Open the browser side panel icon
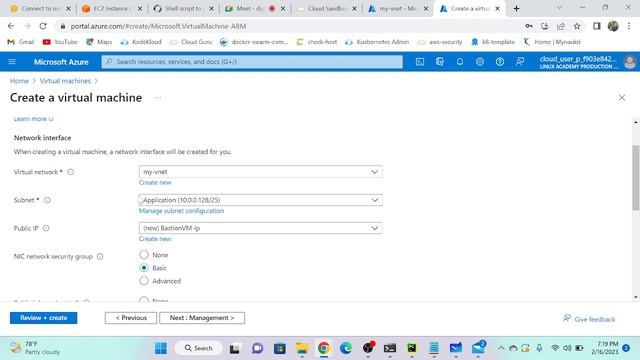Screen dimensions: 640x360 click(597, 26)
